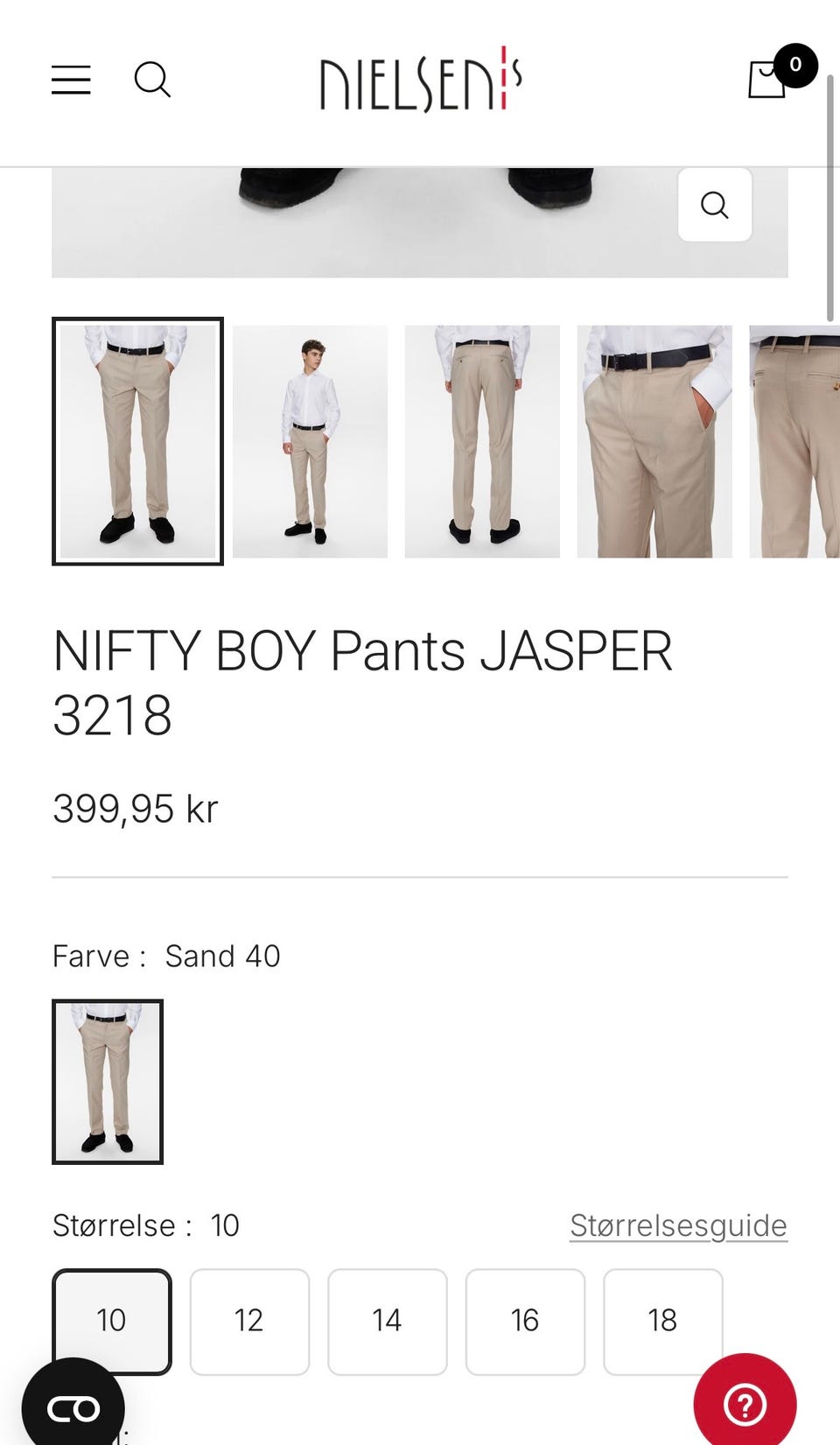Zoom product image with magnifier button

pos(715,205)
